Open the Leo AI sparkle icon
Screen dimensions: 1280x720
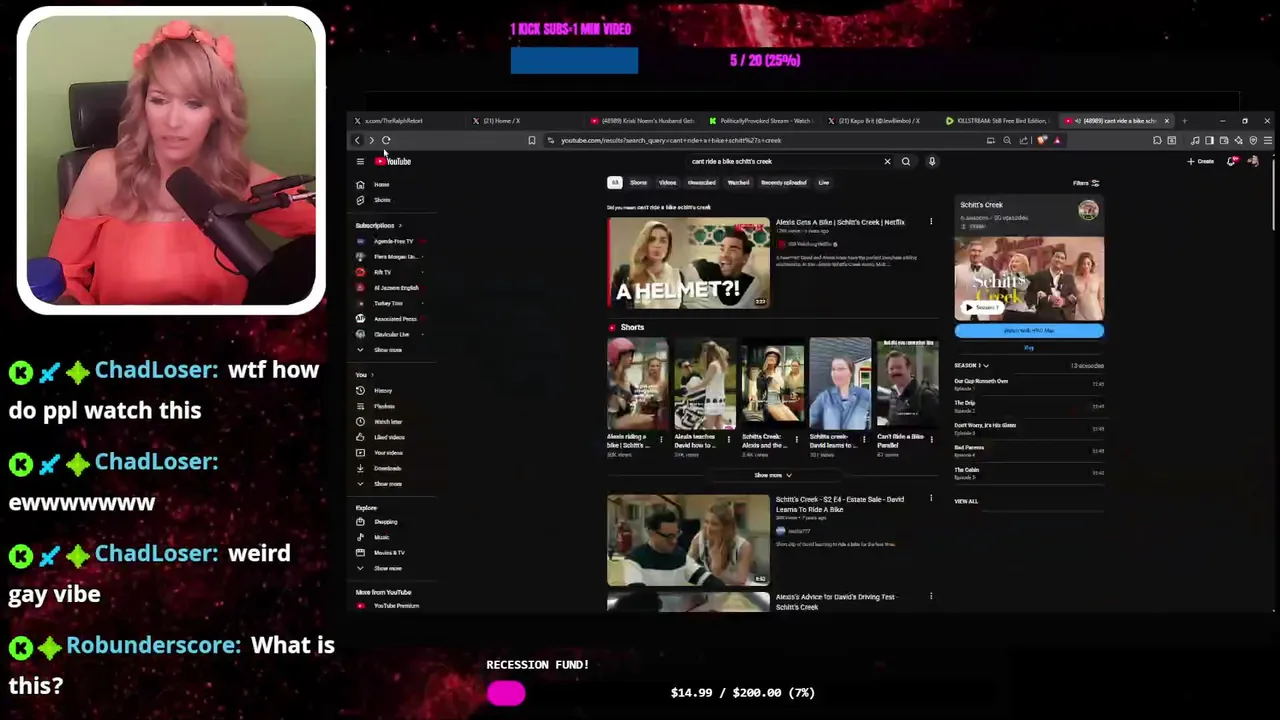pyautogui.click(x=1238, y=140)
